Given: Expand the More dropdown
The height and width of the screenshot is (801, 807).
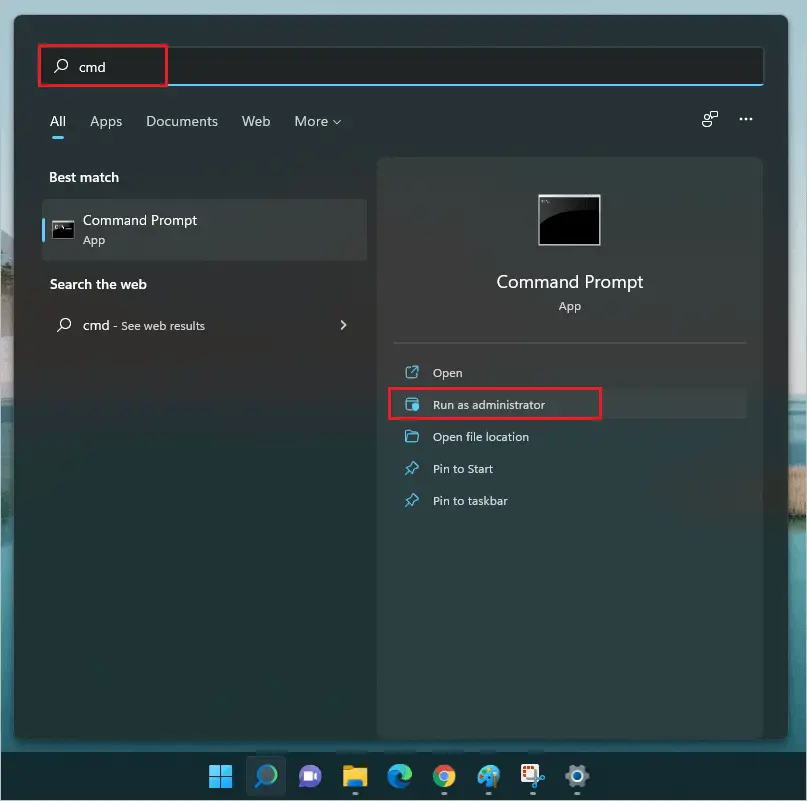Looking at the screenshot, I should pos(318,121).
